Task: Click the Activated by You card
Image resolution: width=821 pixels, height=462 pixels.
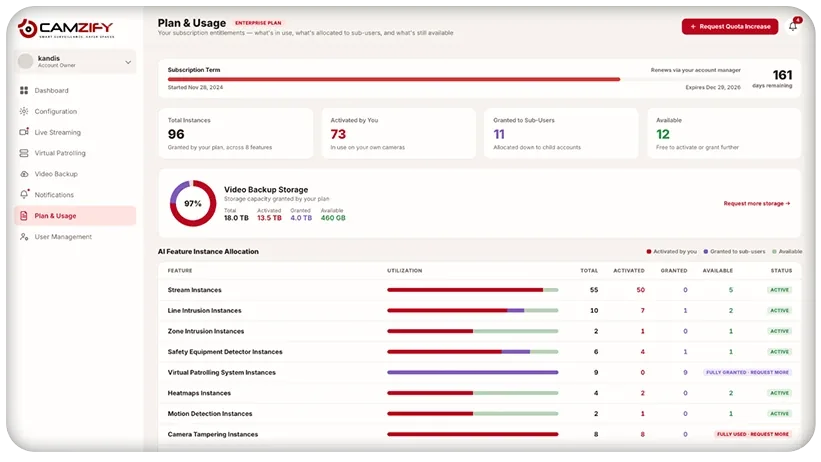Action: point(398,134)
